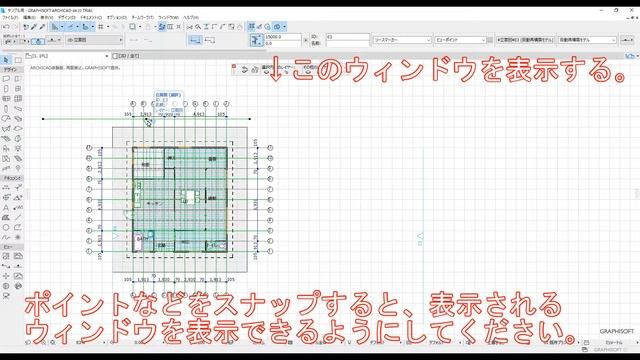Image resolution: width=640 pixels, height=360 pixels.
Task: Switch to the 3D / 全て tab
Action: click(127, 56)
